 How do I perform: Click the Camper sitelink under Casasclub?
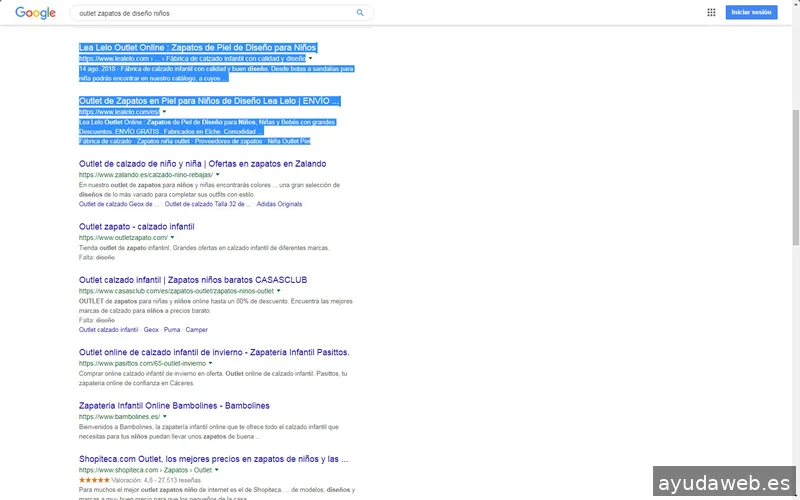197,329
